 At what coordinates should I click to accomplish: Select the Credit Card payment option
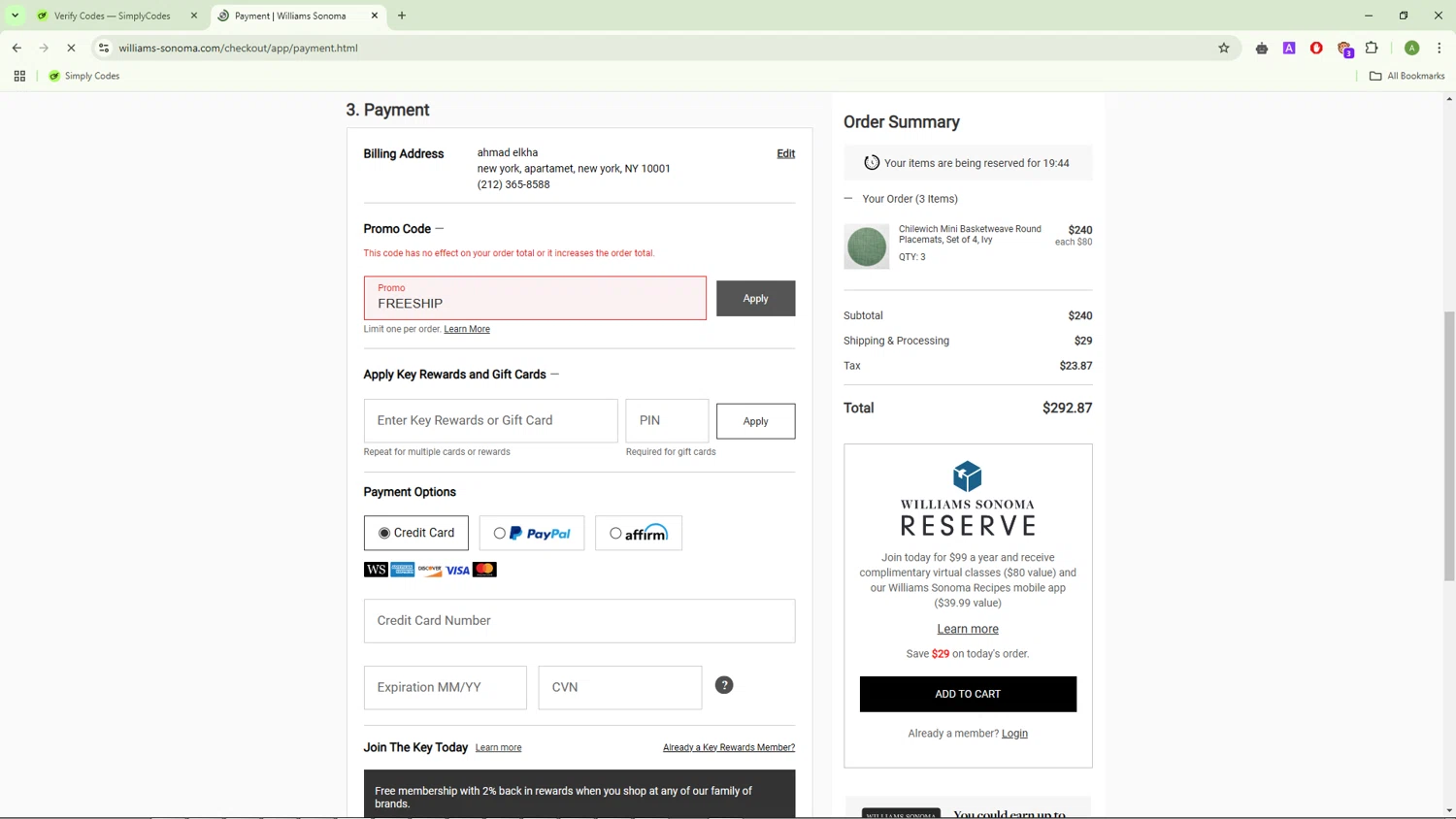[x=416, y=533]
